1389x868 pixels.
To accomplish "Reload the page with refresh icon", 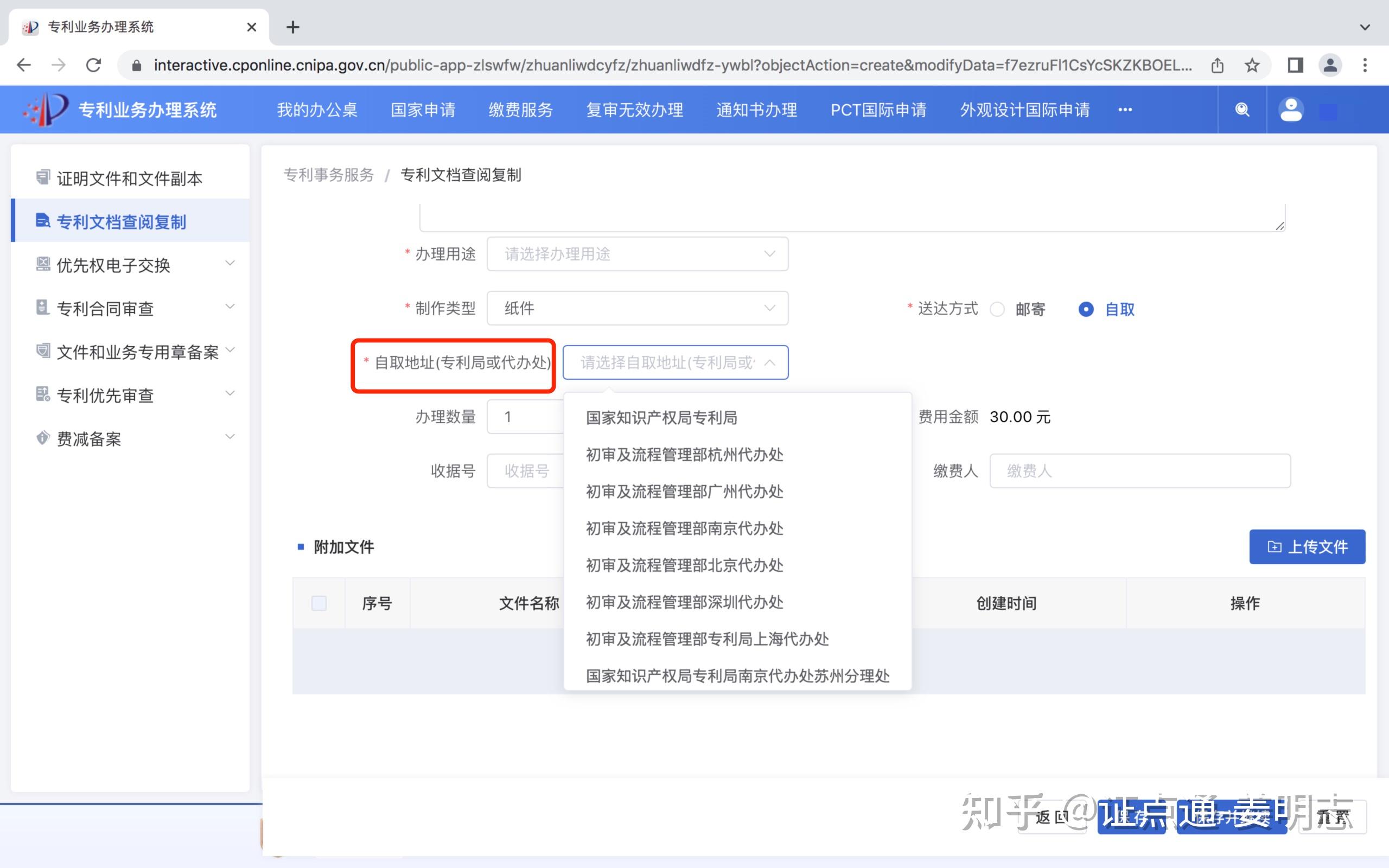I will 93,65.
